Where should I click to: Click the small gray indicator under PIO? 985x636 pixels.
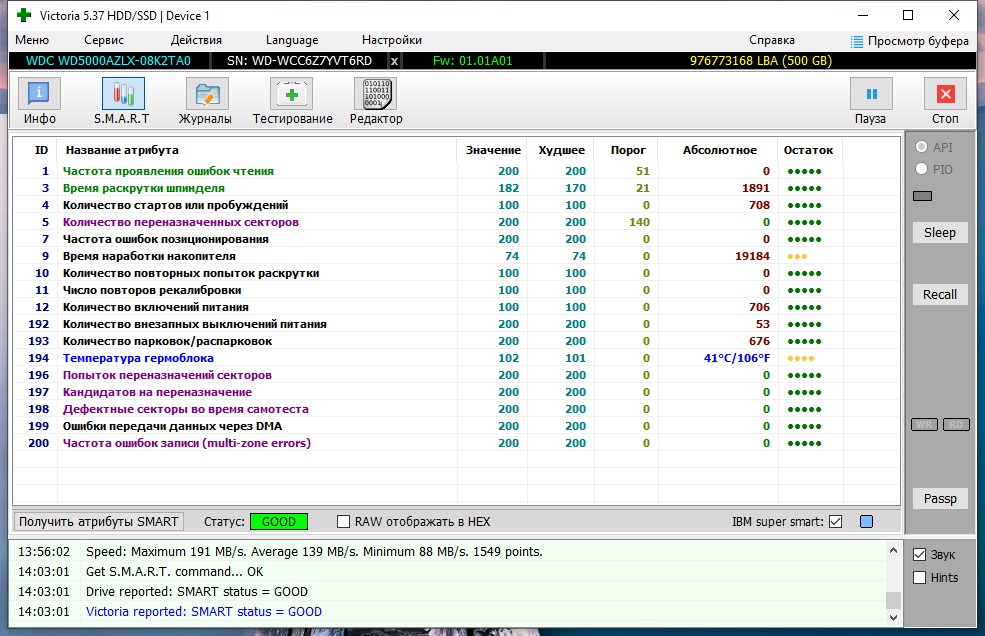tap(922, 196)
